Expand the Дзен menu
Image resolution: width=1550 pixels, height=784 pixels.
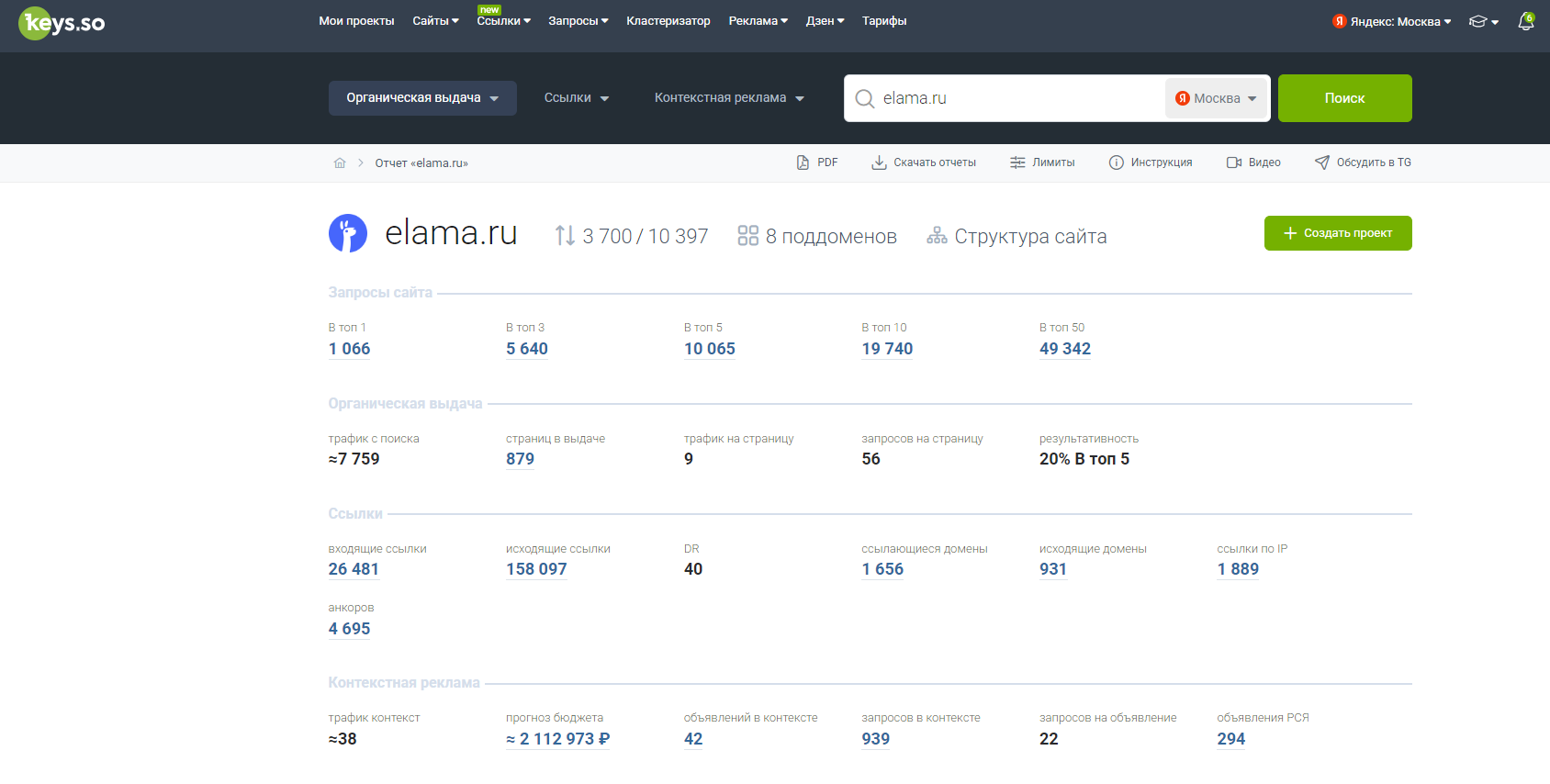826,21
